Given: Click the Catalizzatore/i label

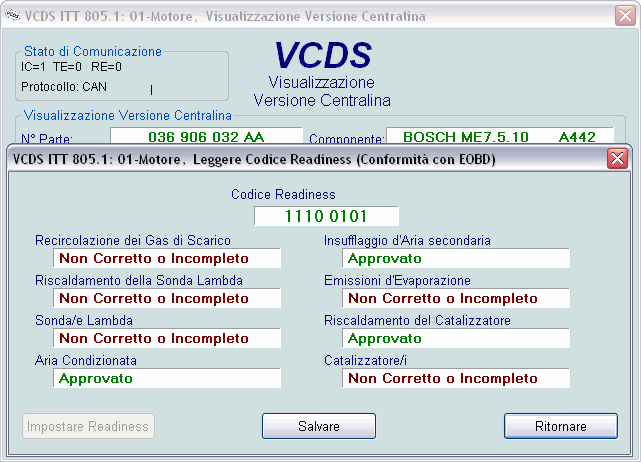Looking at the screenshot, I should click(365, 360).
